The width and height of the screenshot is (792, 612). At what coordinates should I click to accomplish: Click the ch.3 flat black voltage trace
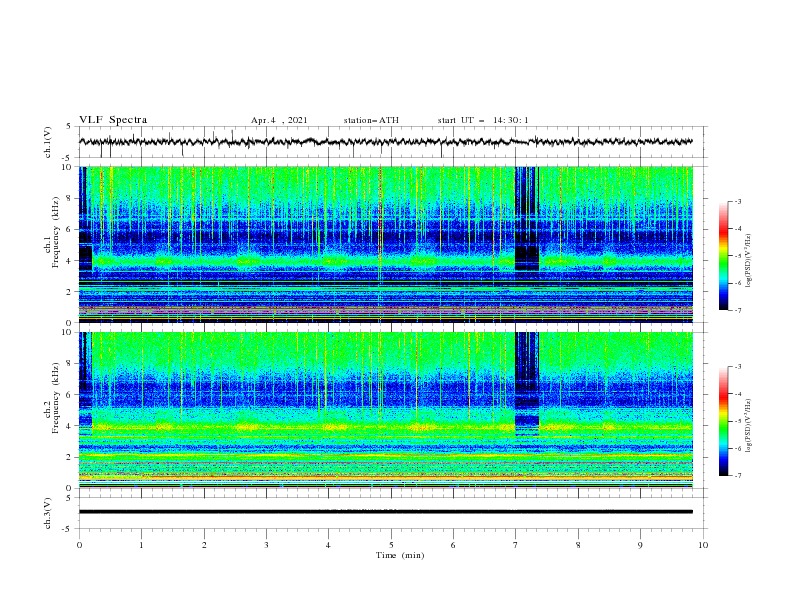coord(385,512)
